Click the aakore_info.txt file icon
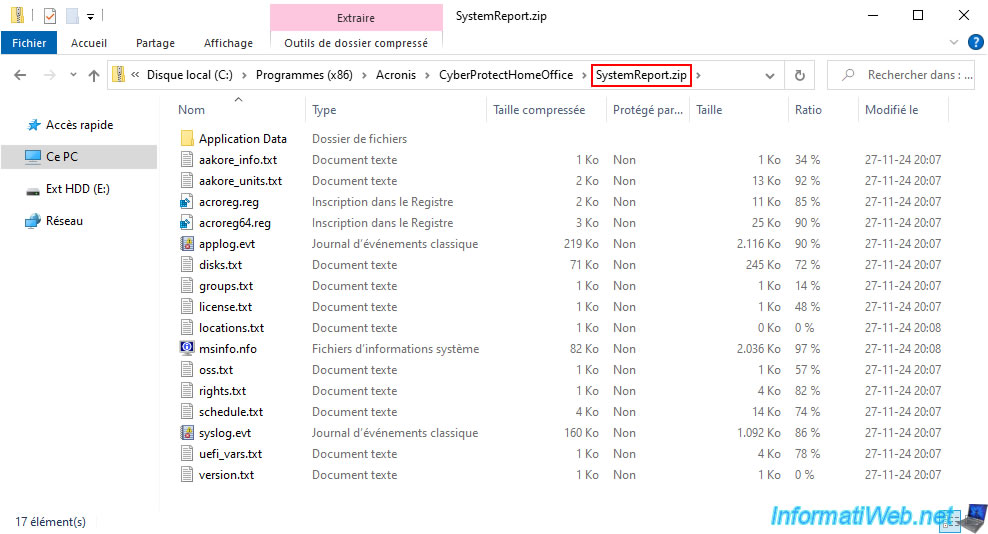Screen dimensions: 988x534 click(187, 160)
